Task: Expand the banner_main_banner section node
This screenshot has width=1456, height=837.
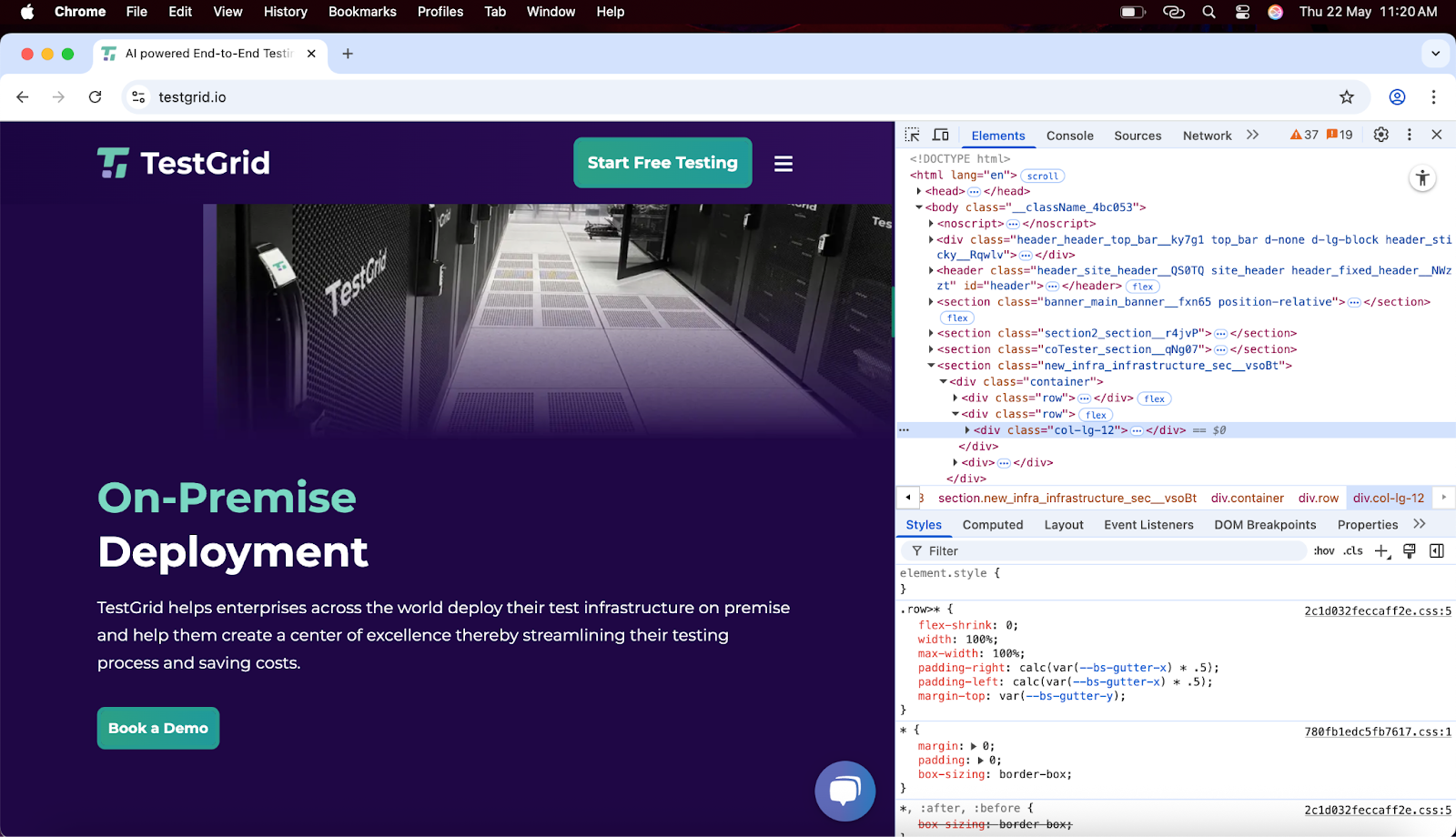Action: point(931,302)
